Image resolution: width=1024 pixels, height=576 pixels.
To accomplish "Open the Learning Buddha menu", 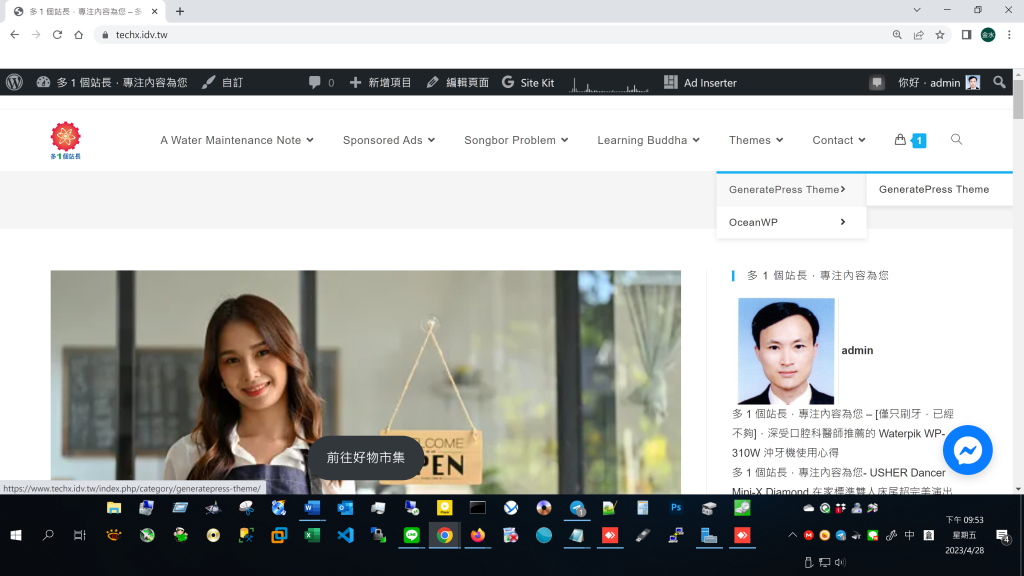I will 648,141.
